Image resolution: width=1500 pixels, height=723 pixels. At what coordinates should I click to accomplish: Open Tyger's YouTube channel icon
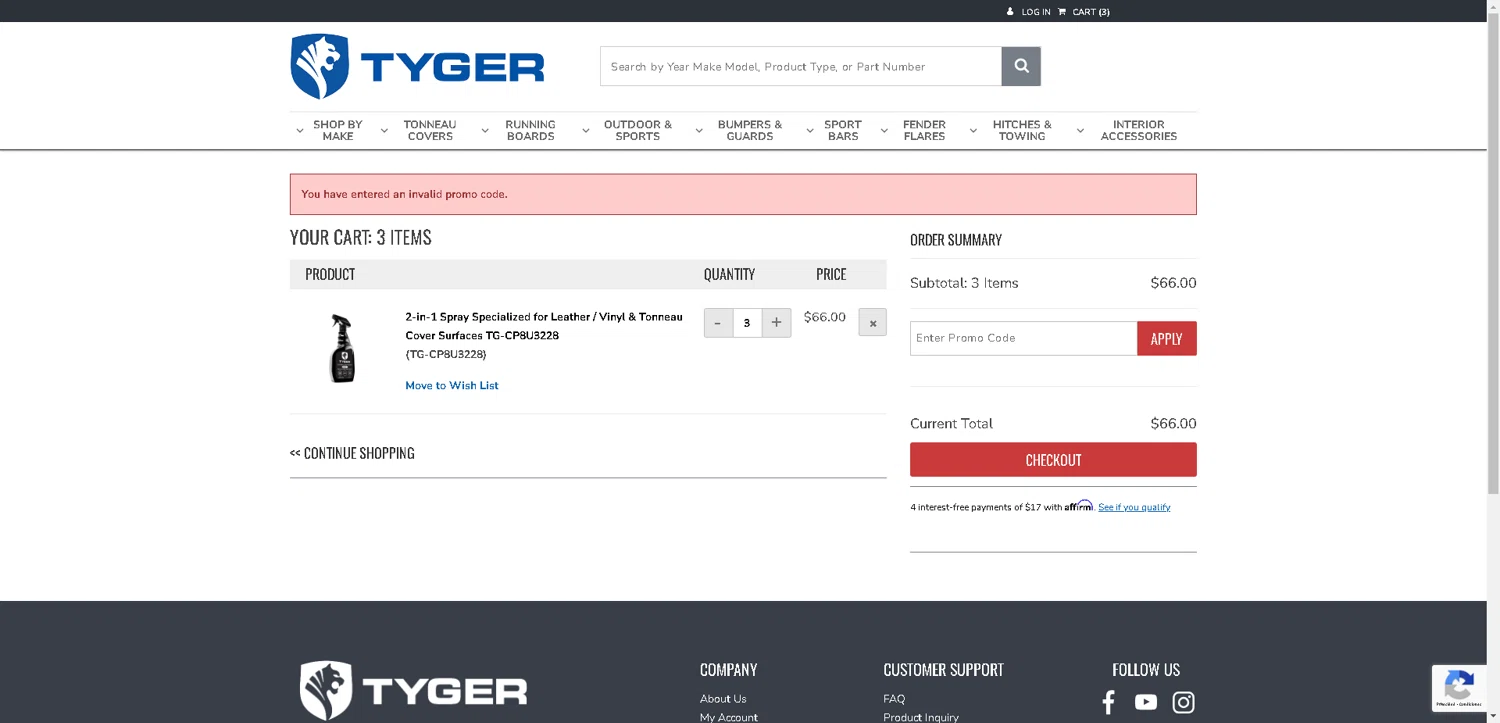(x=1146, y=702)
